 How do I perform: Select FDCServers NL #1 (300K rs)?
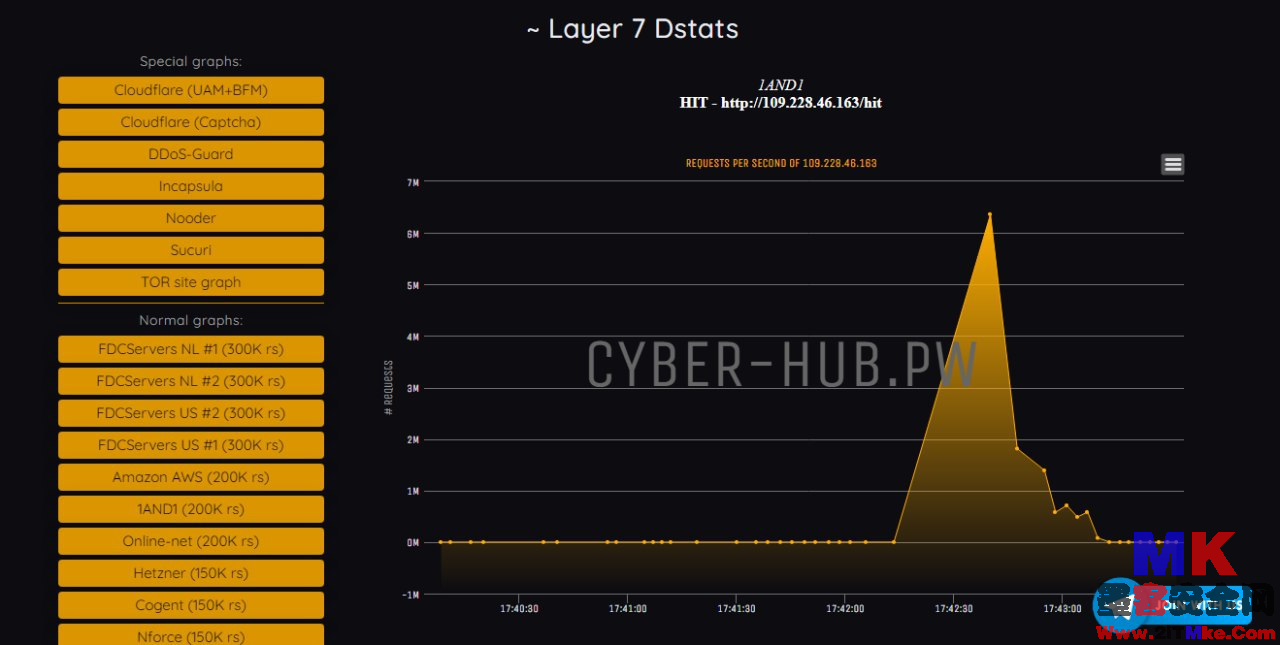[191, 349]
